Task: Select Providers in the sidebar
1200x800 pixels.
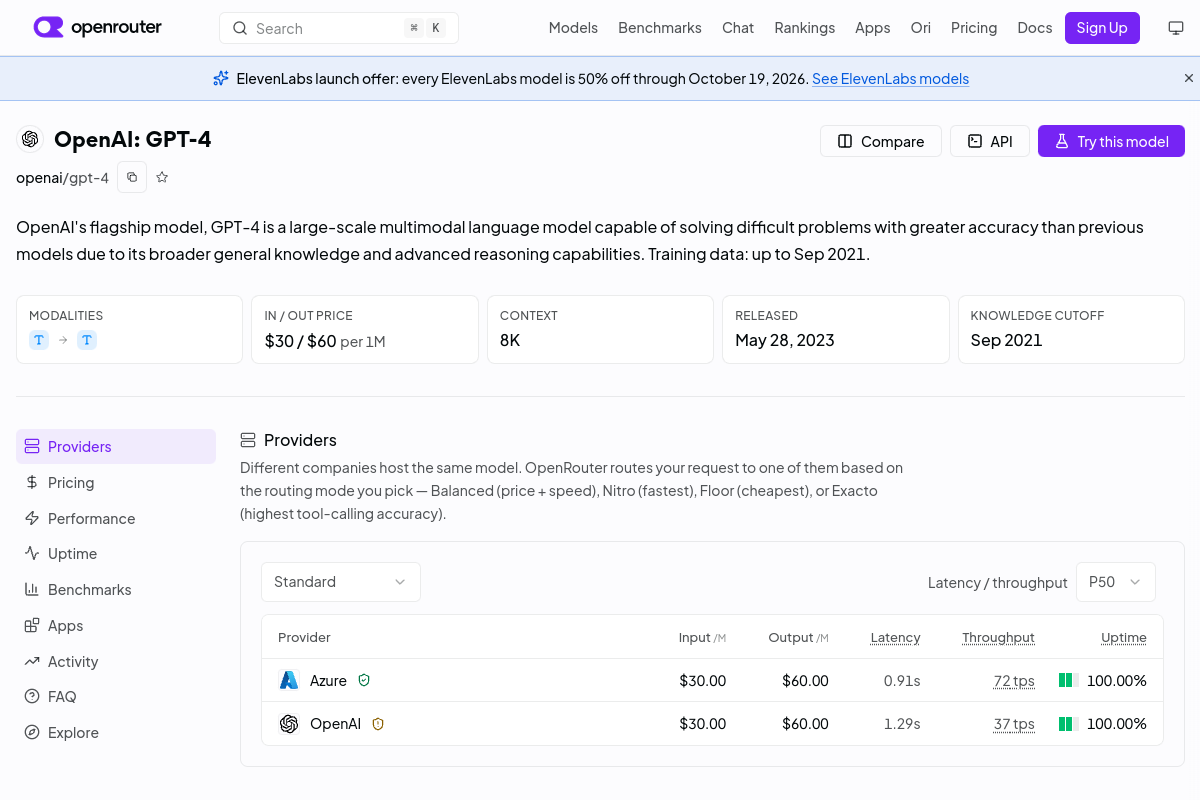Action: pyautogui.click(x=116, y=446)
